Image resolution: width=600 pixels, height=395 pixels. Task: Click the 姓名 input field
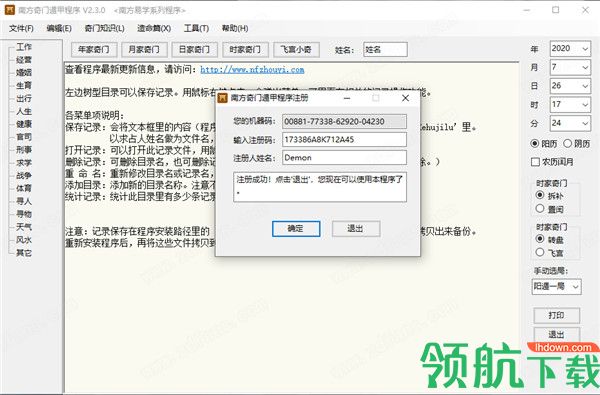click(385, 49)
